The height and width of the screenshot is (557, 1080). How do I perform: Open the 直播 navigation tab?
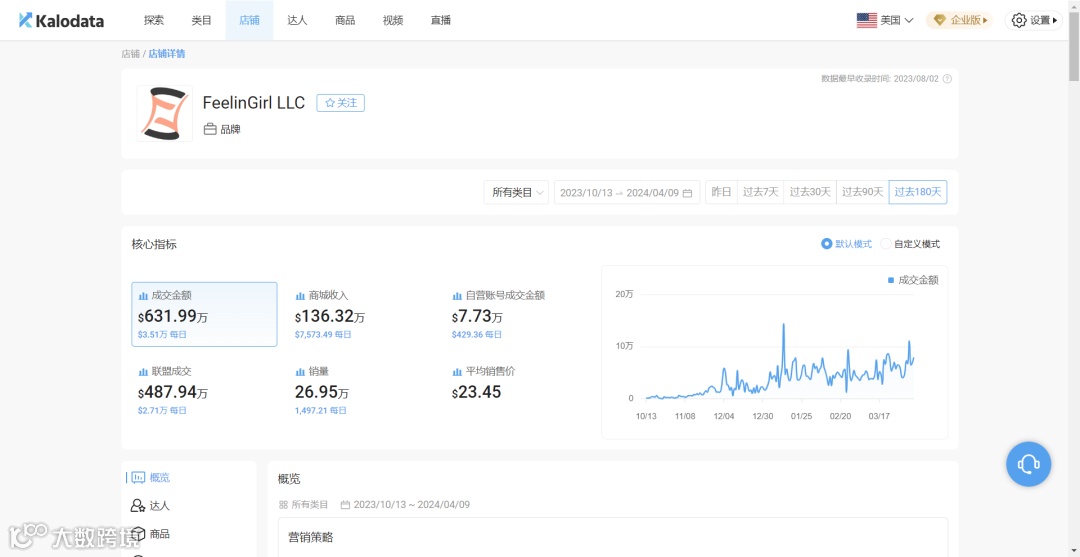click(x=441, y=21)
